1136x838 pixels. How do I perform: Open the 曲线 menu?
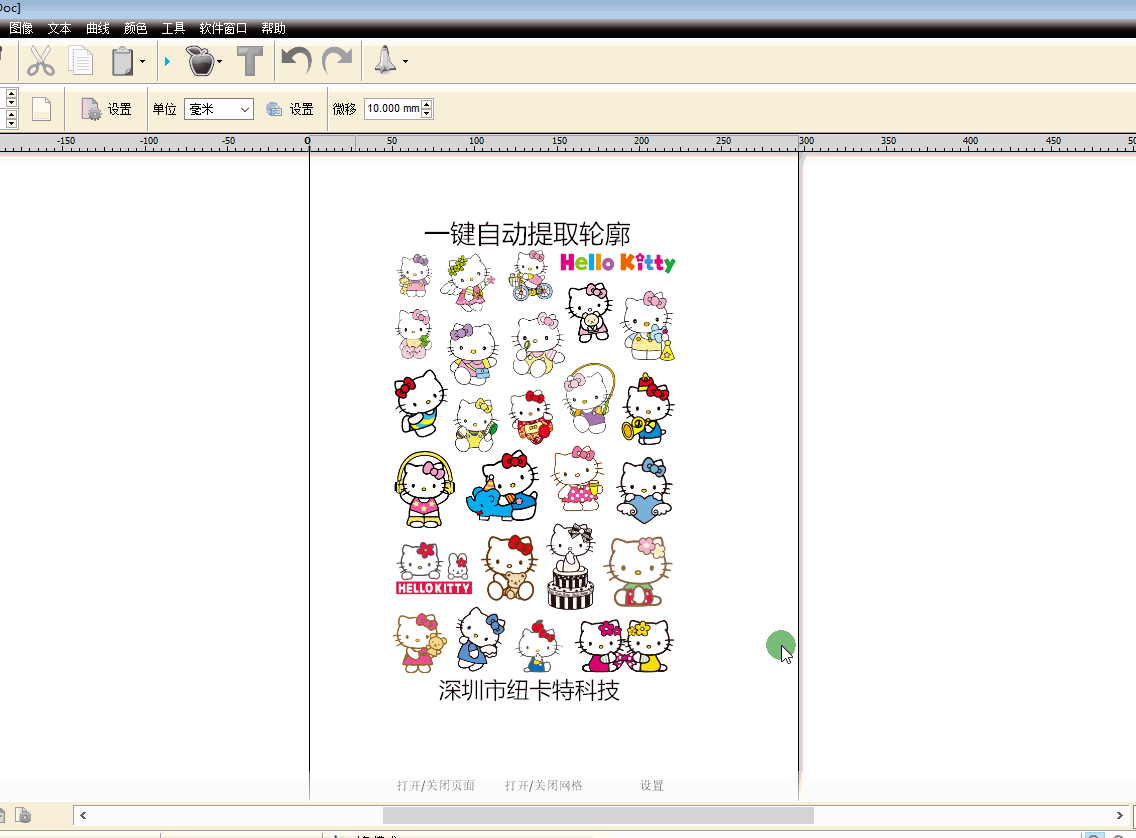[x=98, y=28]
